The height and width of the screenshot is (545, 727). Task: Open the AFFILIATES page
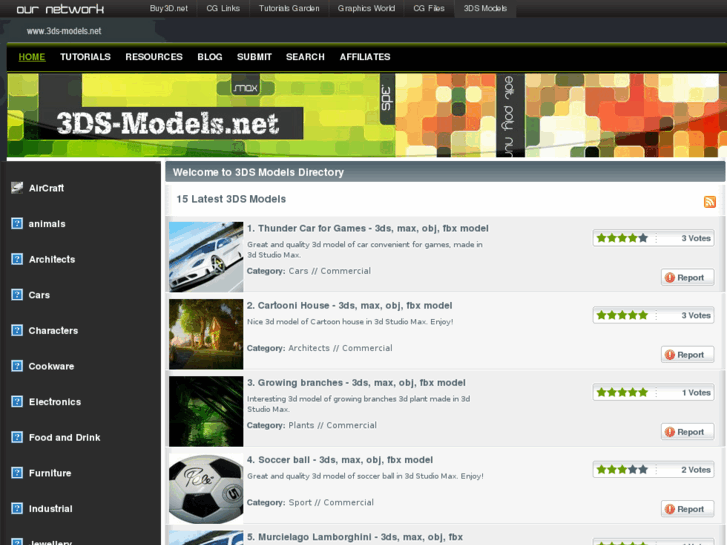pos(365,57)
